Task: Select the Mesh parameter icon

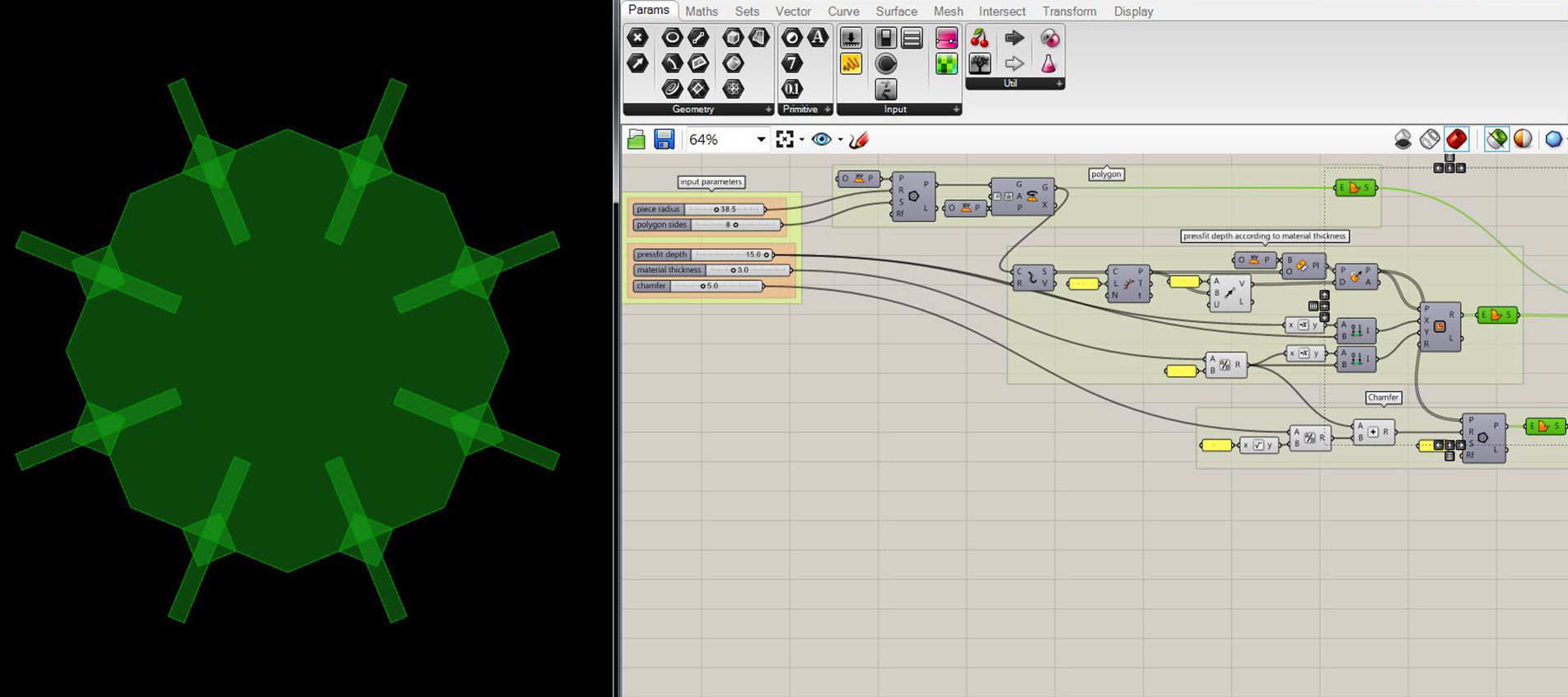Action: coord(733,88)
